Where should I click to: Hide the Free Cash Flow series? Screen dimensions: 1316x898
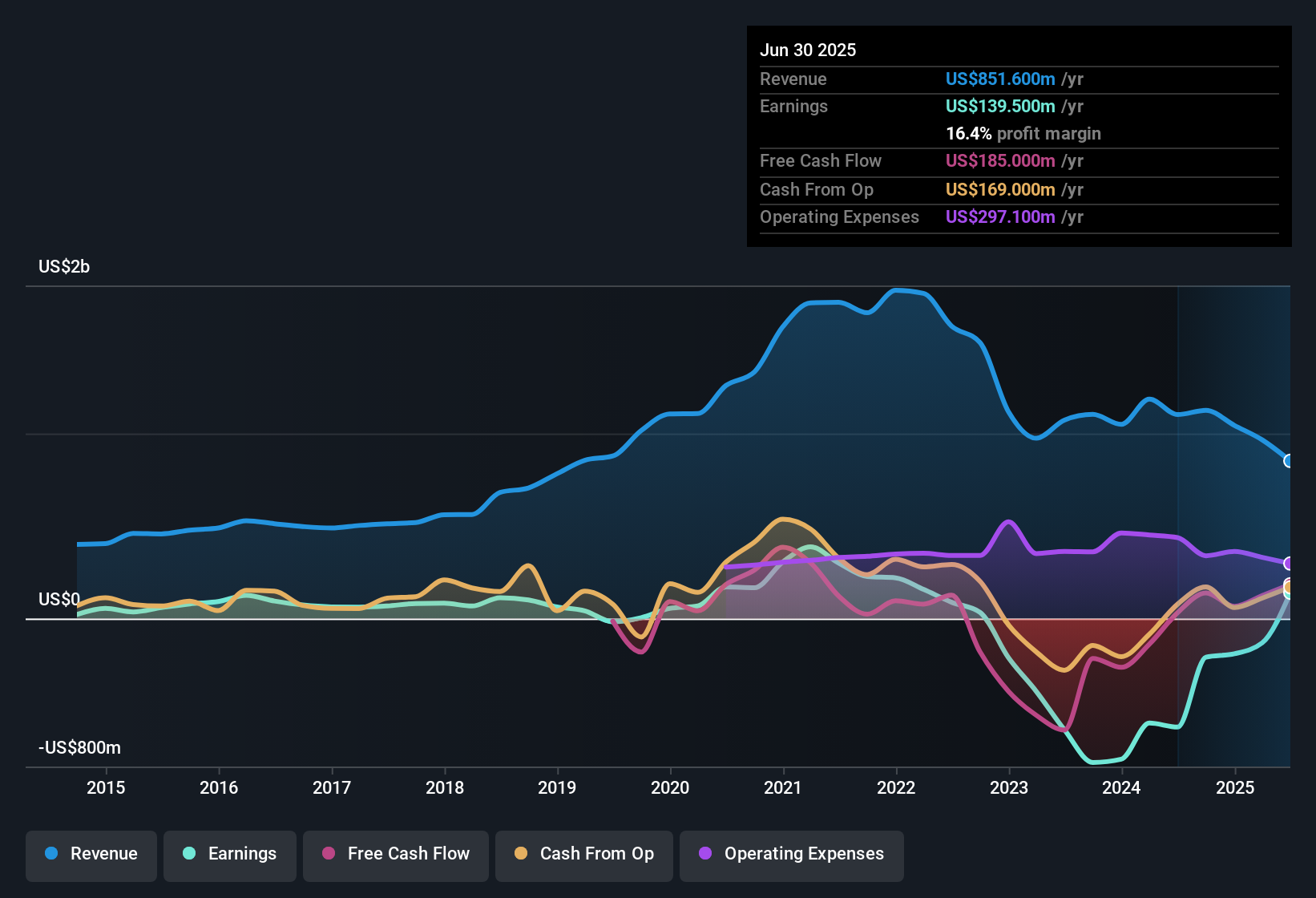pos(396,855)
